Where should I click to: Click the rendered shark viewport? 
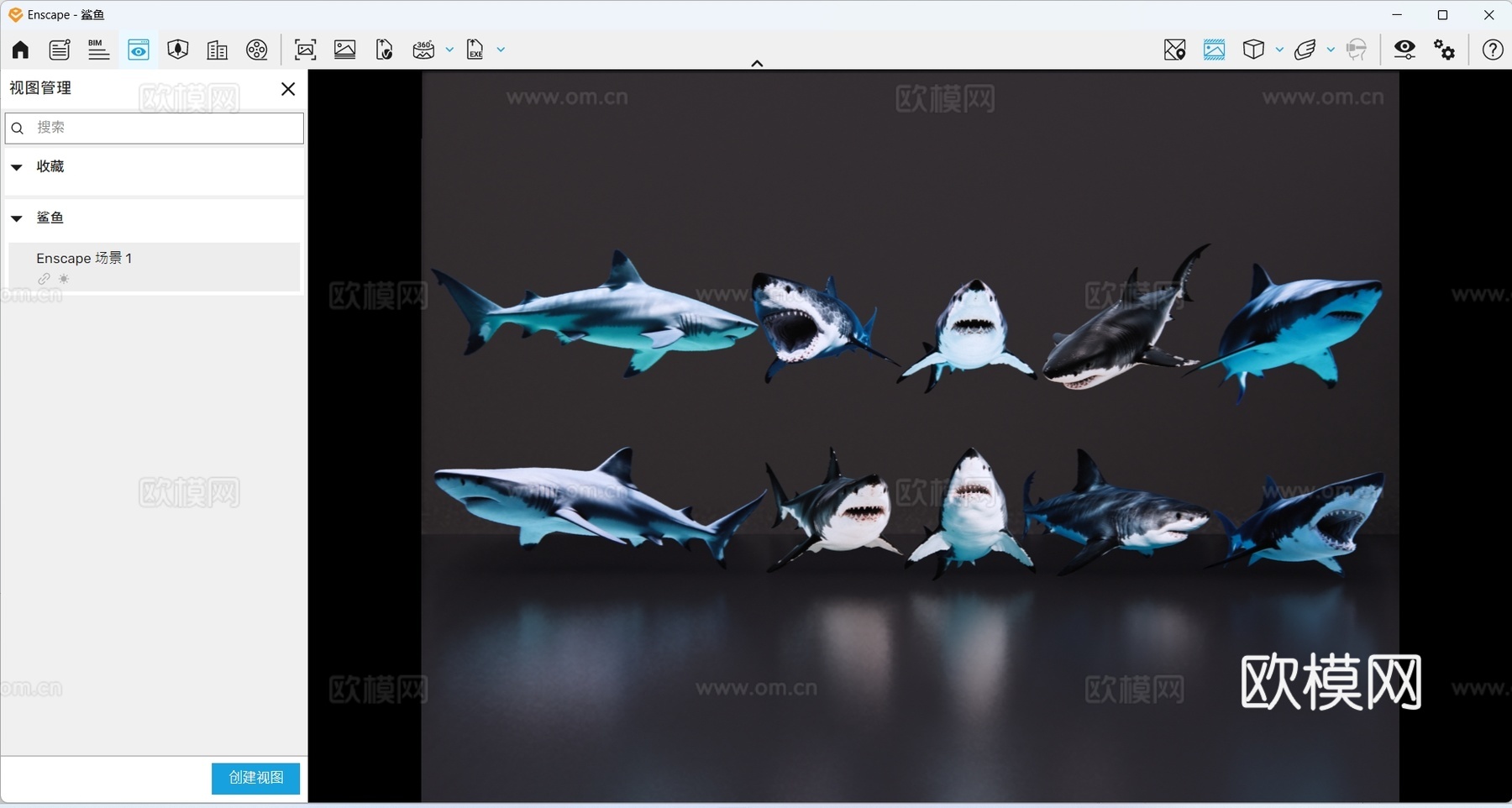(x=910, y=436)
